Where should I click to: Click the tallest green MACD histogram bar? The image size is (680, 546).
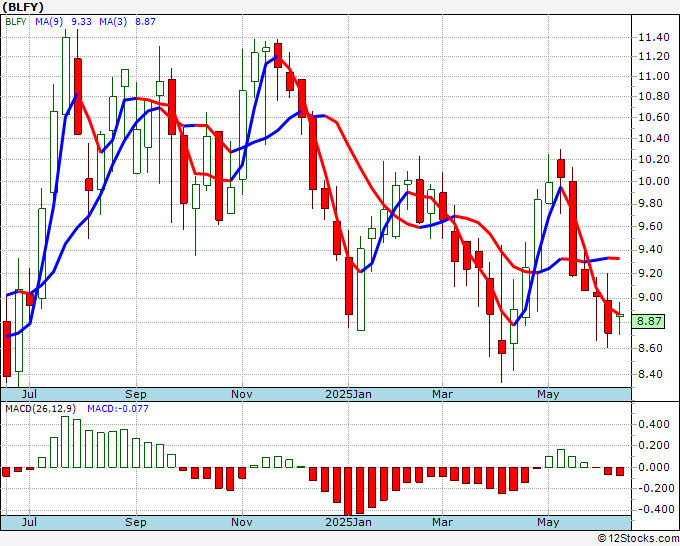[65, 442]
